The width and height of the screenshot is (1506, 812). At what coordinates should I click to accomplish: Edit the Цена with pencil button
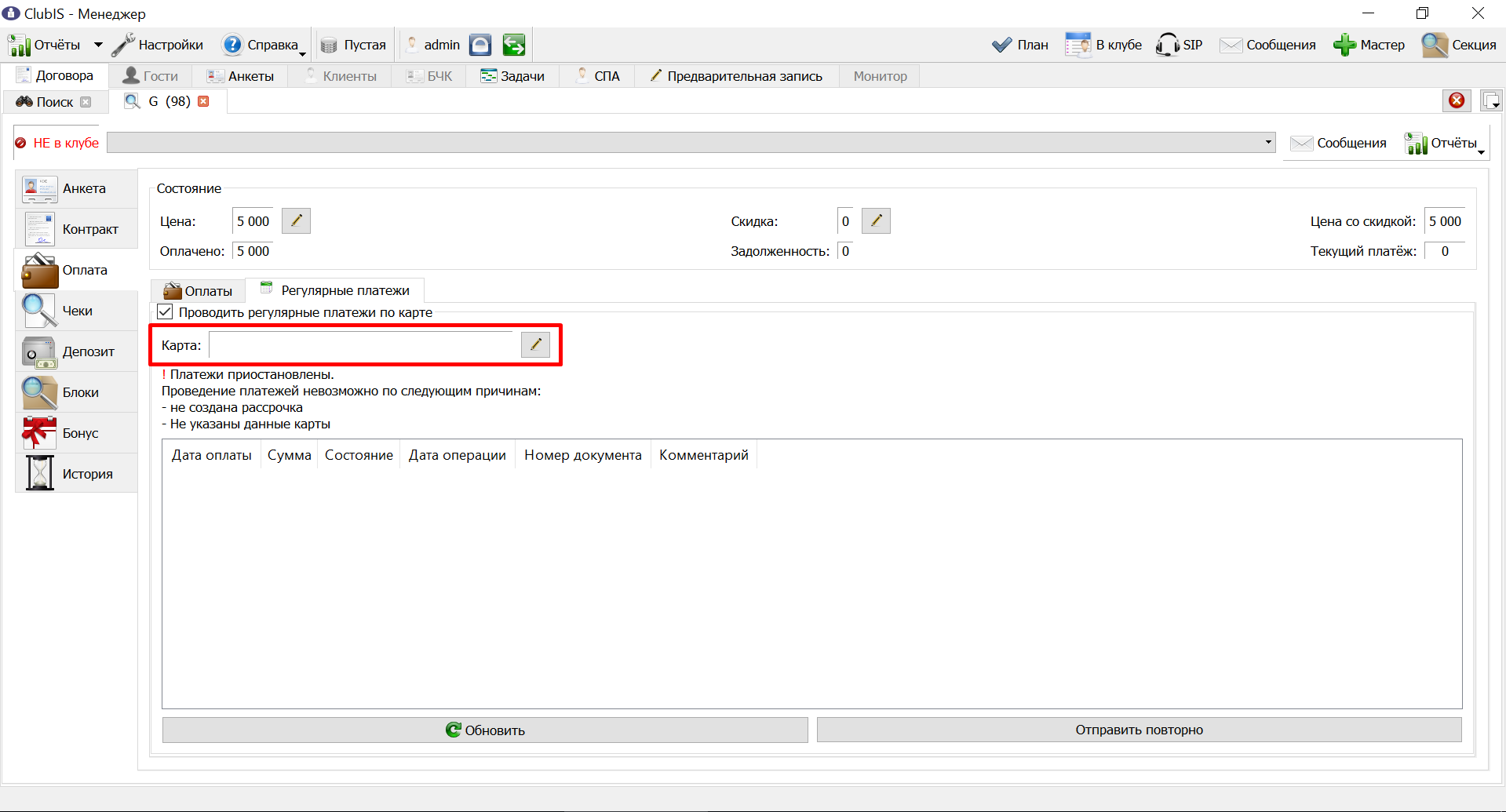(x=296, y=221)
